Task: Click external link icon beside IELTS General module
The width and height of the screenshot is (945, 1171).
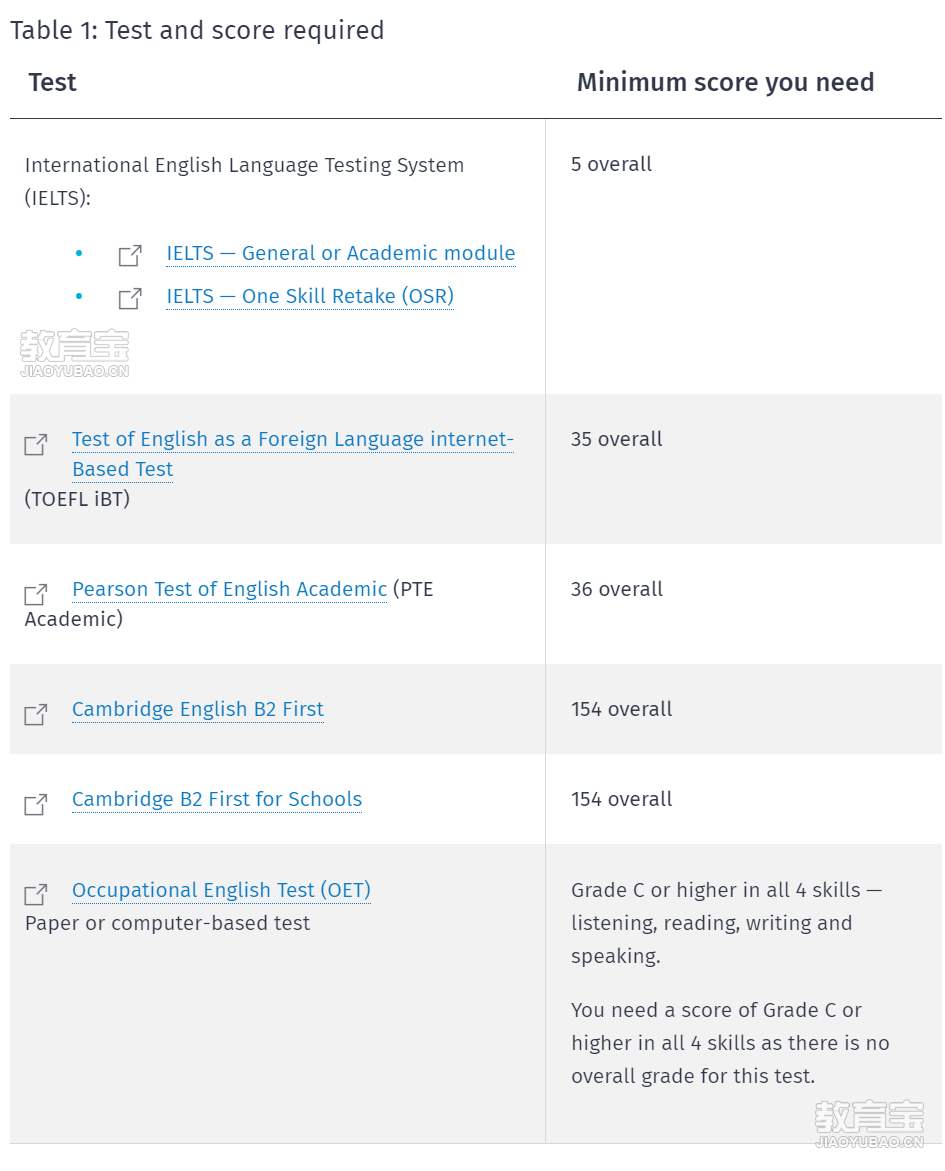Action: pos(130,255)
